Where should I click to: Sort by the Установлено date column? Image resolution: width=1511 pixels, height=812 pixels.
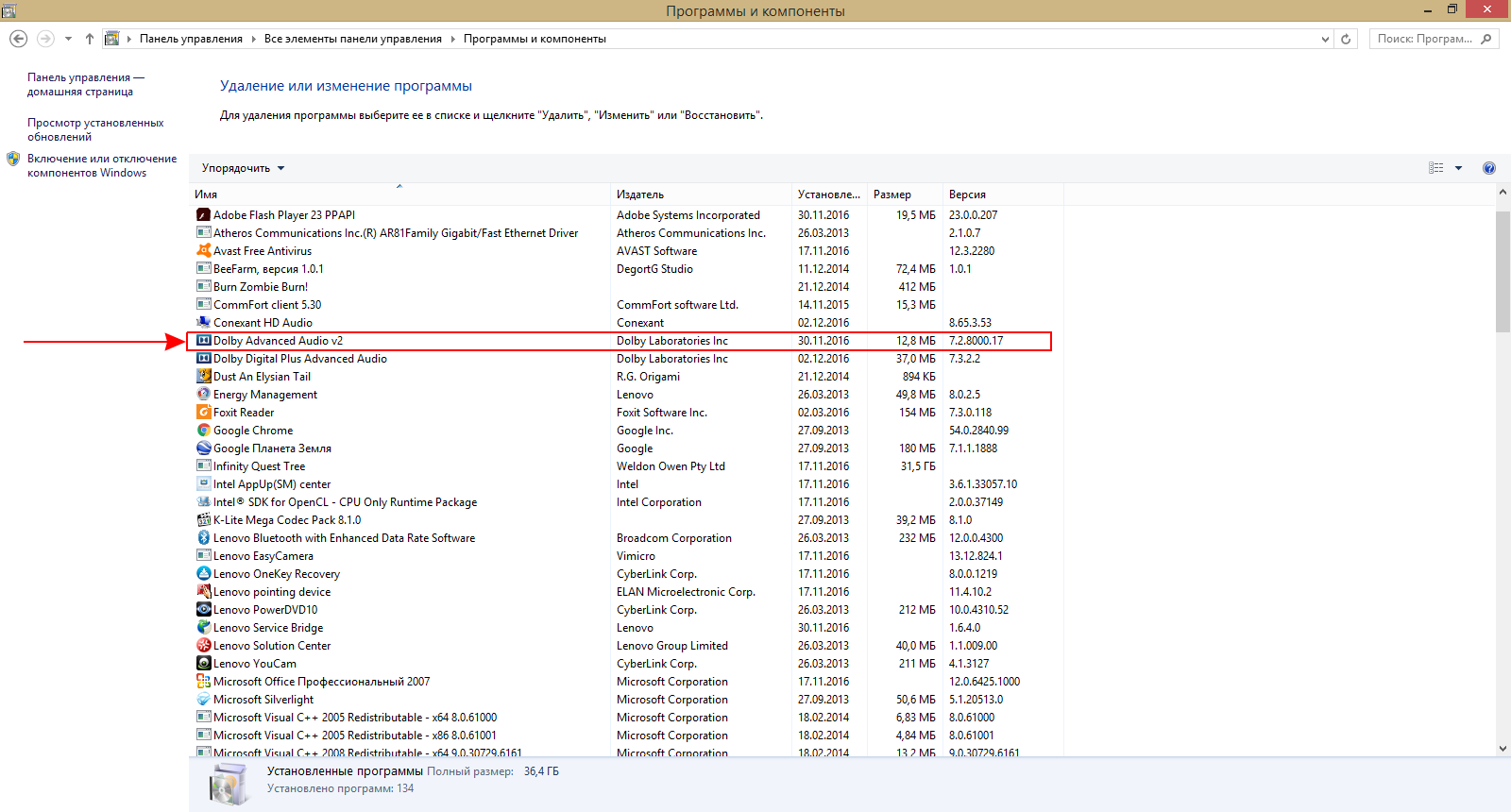(x=829, y=195)
